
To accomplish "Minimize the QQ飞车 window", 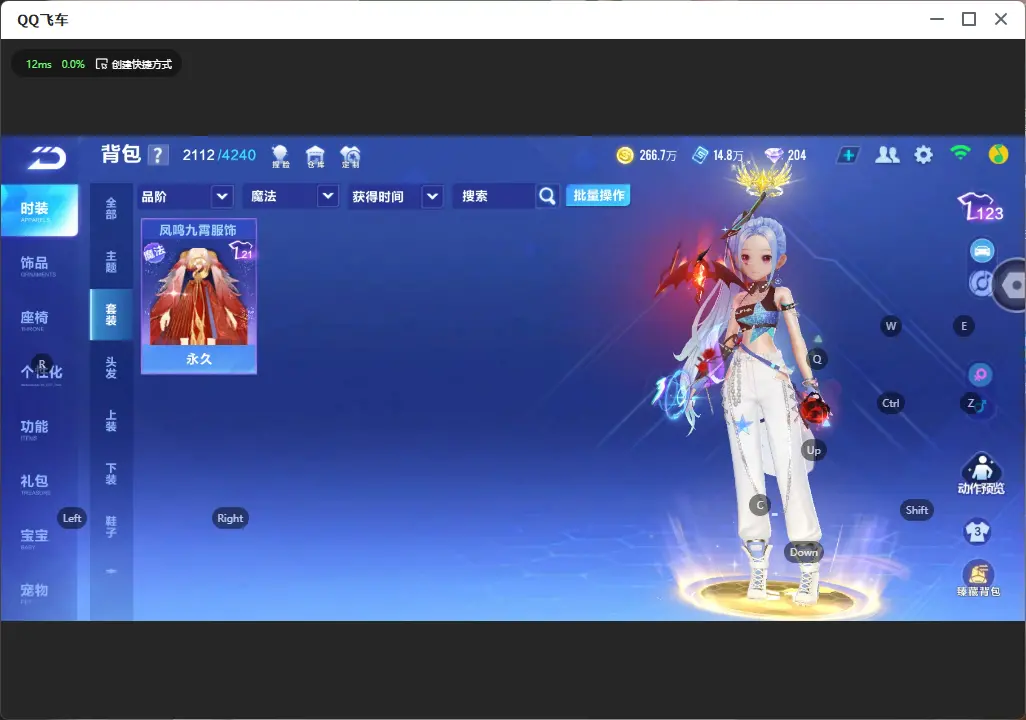I will [937, 20].
